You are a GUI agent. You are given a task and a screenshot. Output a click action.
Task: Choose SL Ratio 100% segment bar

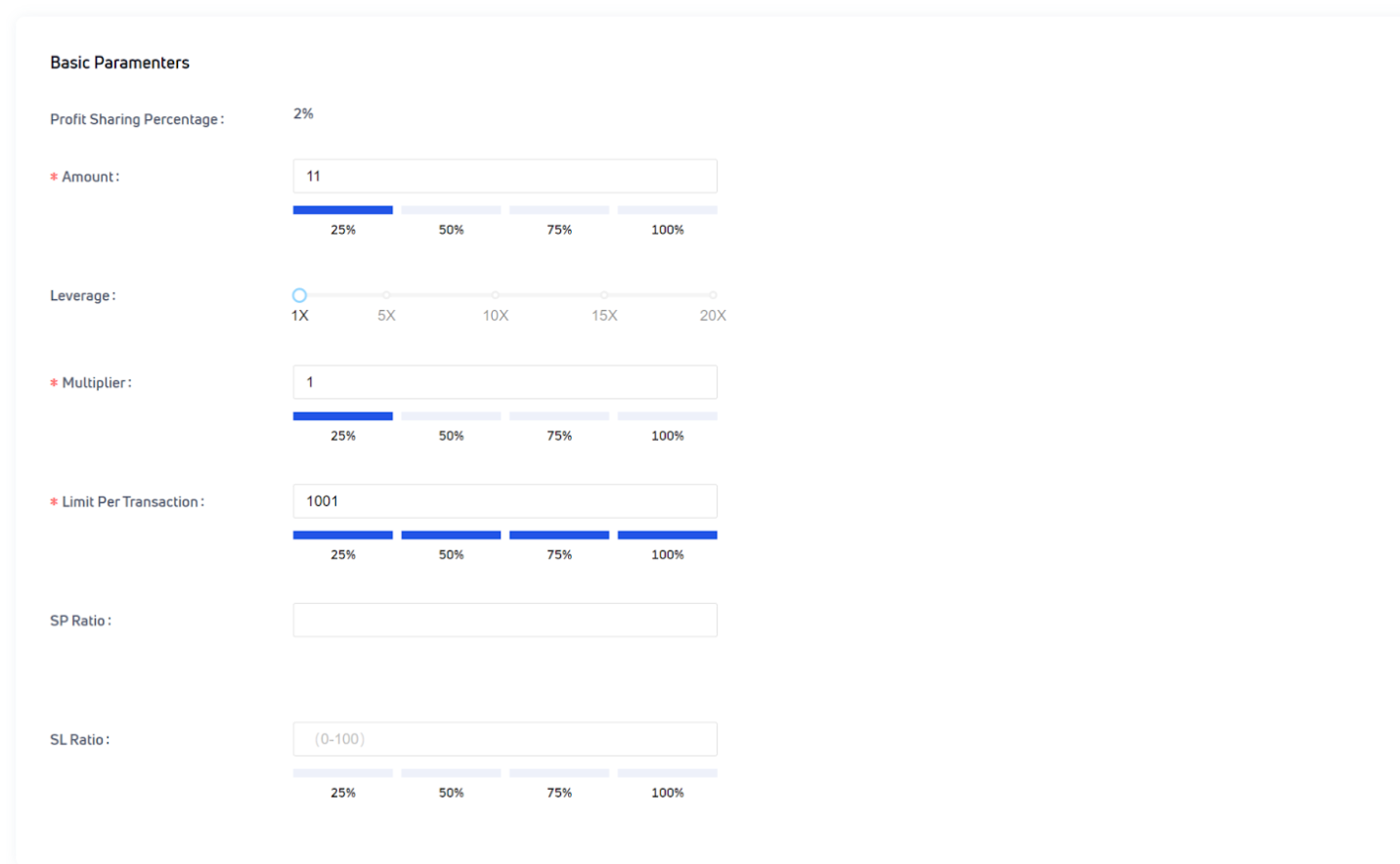[x=668, y=773]
